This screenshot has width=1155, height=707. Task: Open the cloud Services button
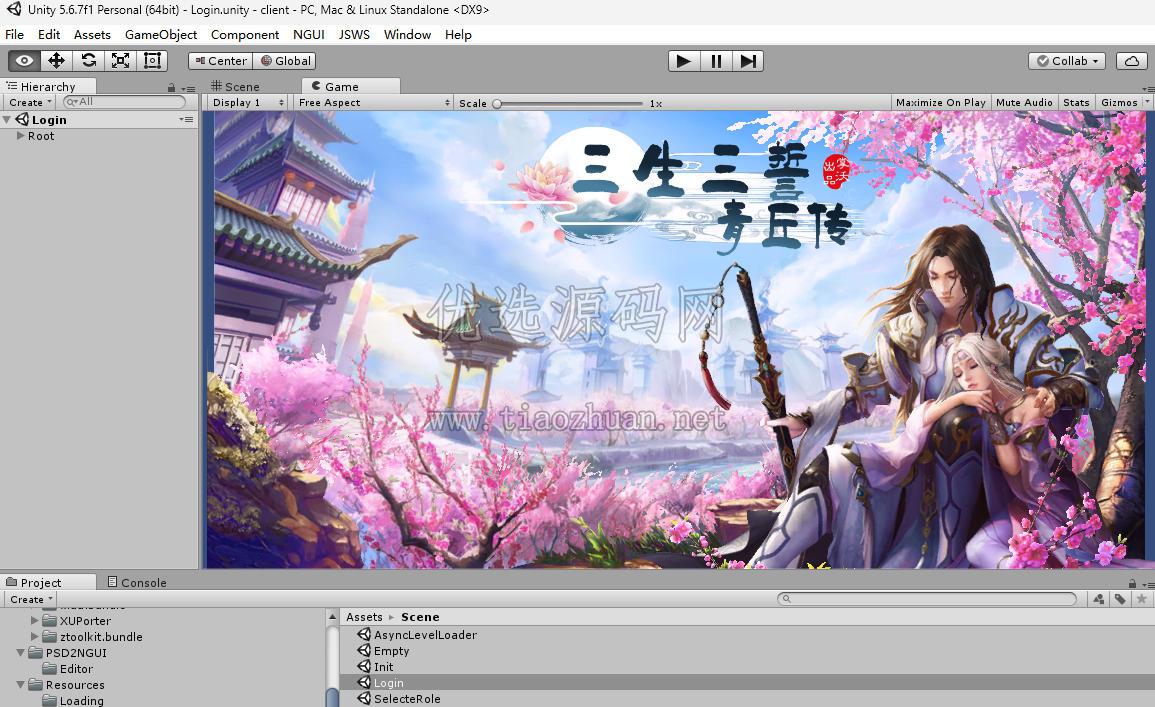click(x=1131, y=61)
